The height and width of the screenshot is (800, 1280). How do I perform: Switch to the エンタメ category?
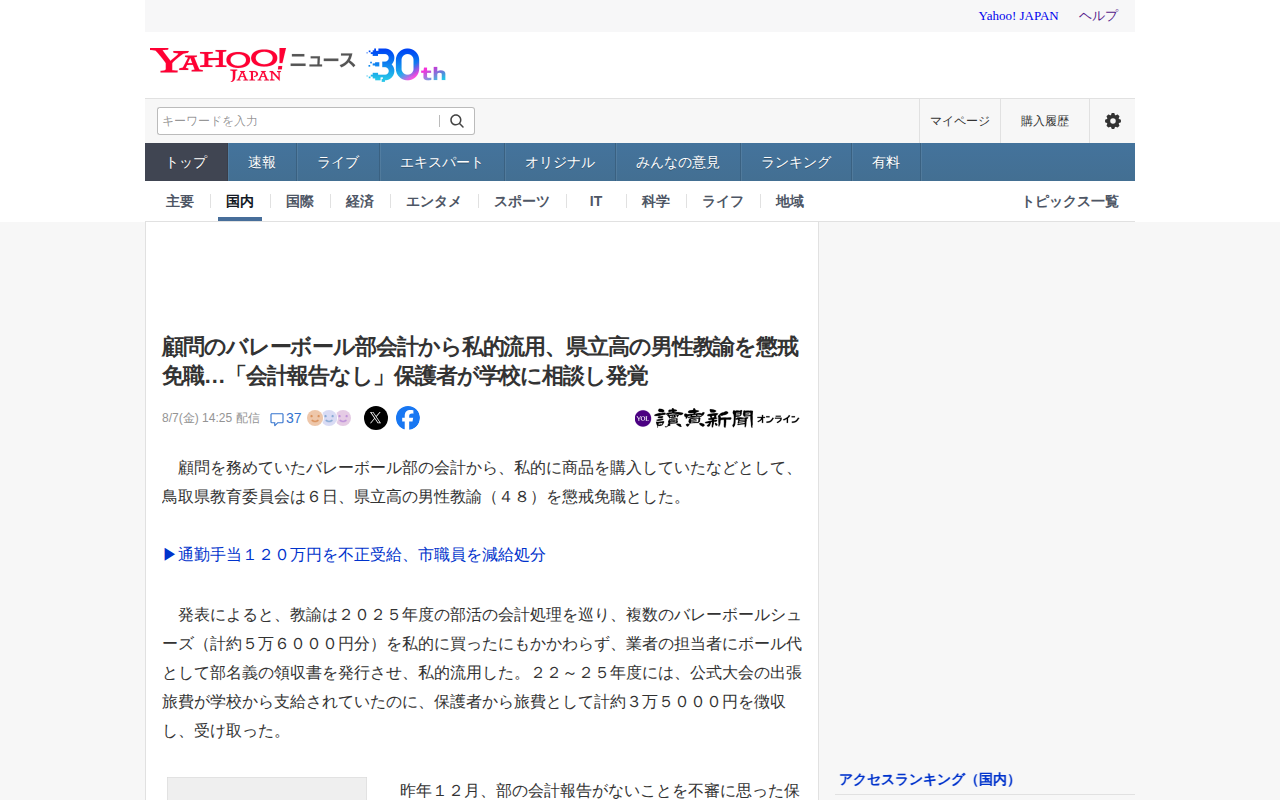(x=434, y=201)
